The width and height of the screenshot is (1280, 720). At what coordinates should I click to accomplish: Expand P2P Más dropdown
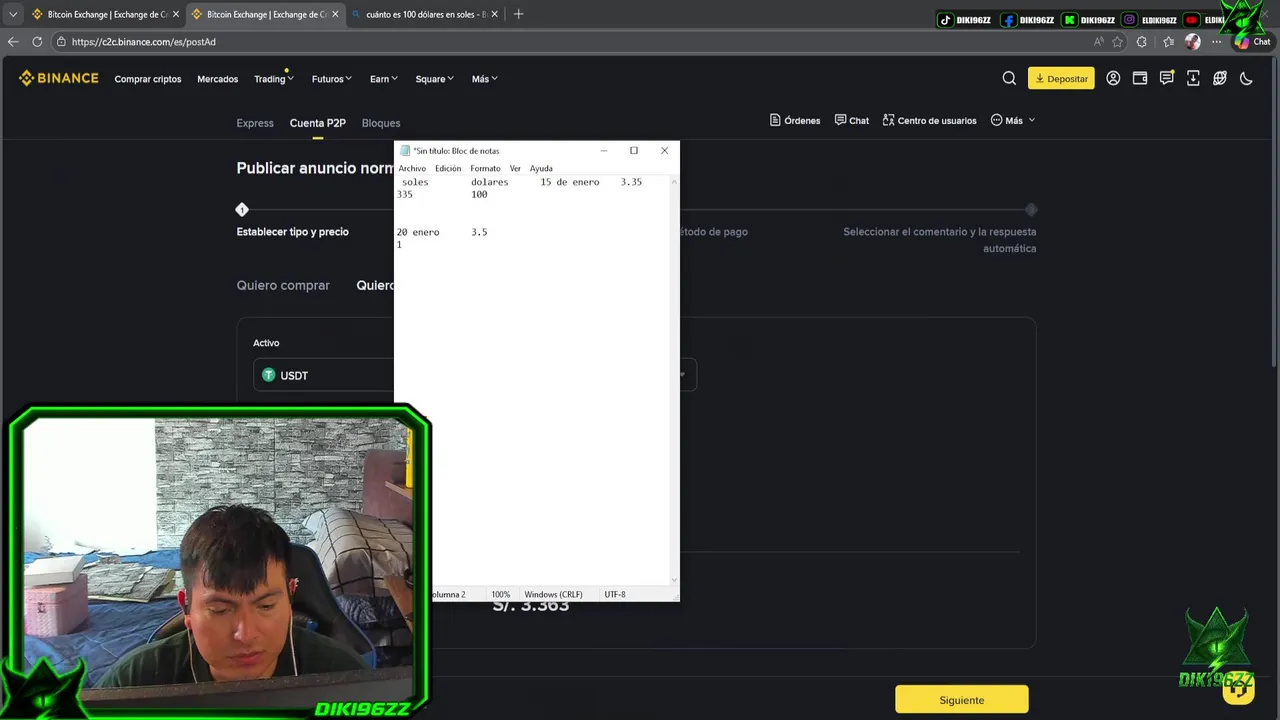point(1013,120)
